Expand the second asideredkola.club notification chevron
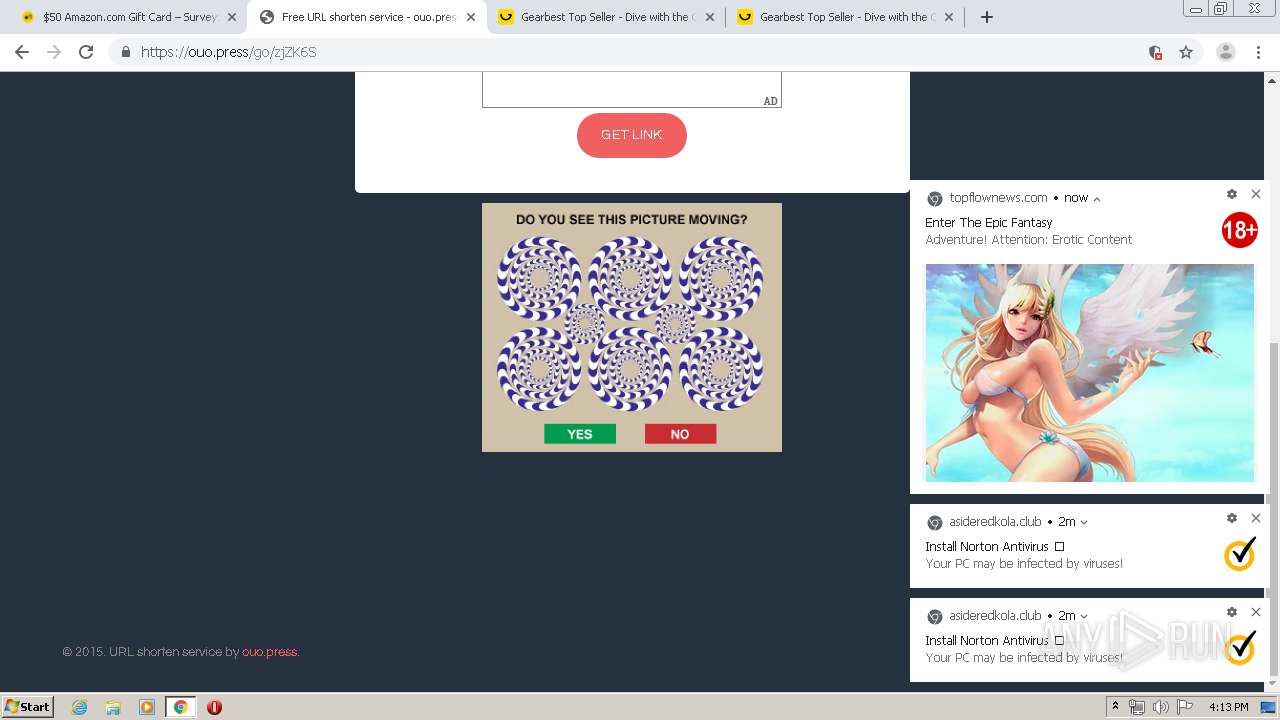This screenshot has height=720, width=1280. click(1084, 616)
